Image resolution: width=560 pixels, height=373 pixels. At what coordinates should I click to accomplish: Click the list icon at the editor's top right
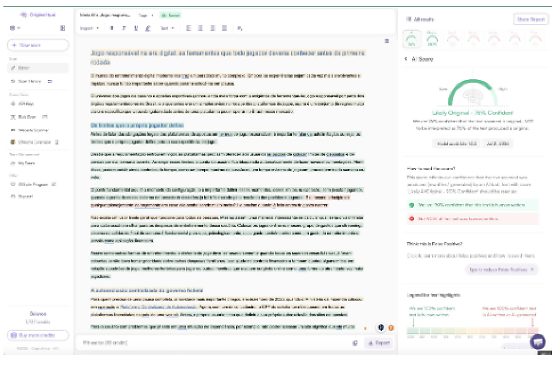click(x=387, y=41)
